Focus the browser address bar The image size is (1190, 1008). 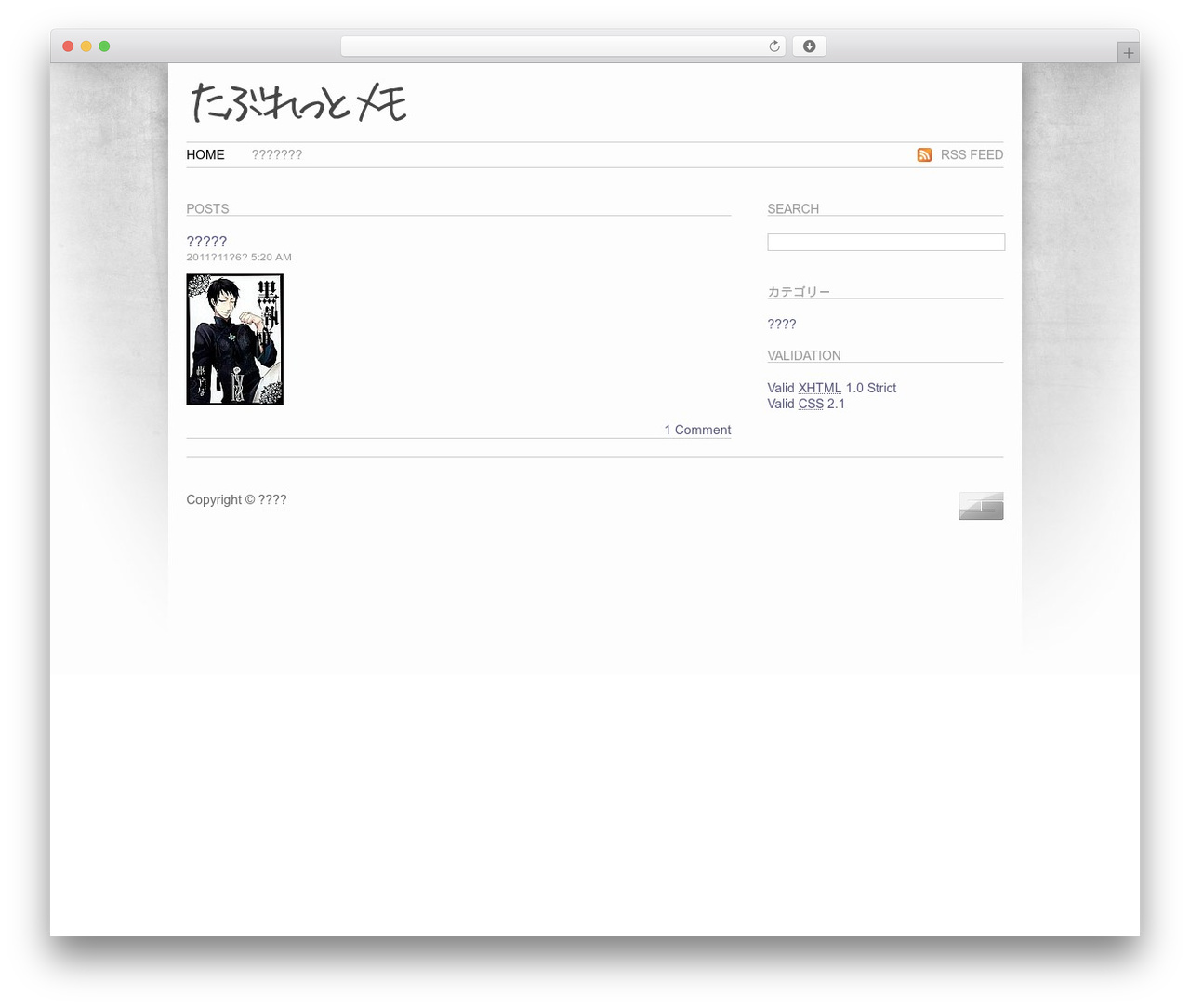[x=562, y=46]
